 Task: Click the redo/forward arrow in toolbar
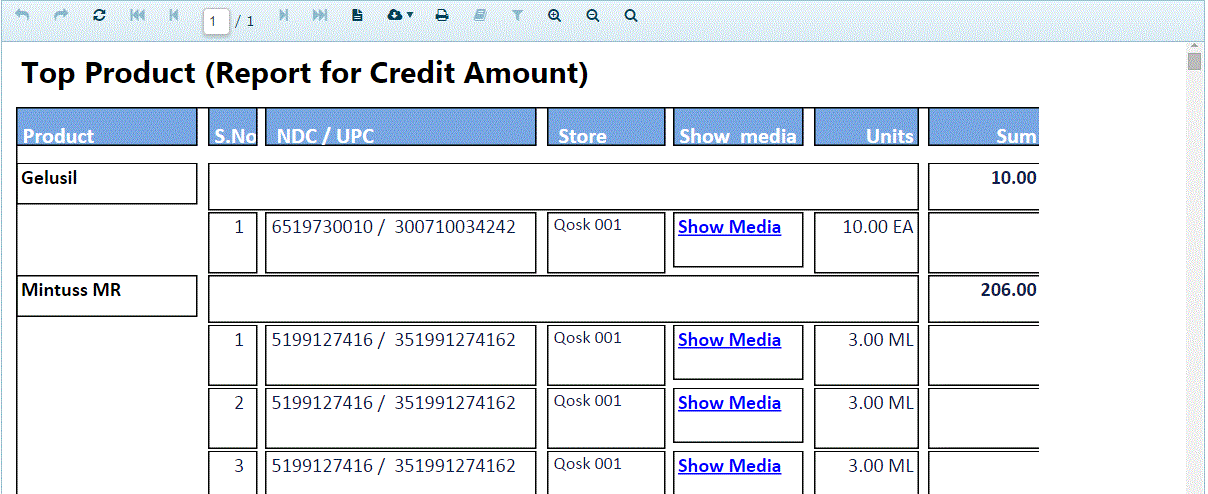[x=61, y=15]
